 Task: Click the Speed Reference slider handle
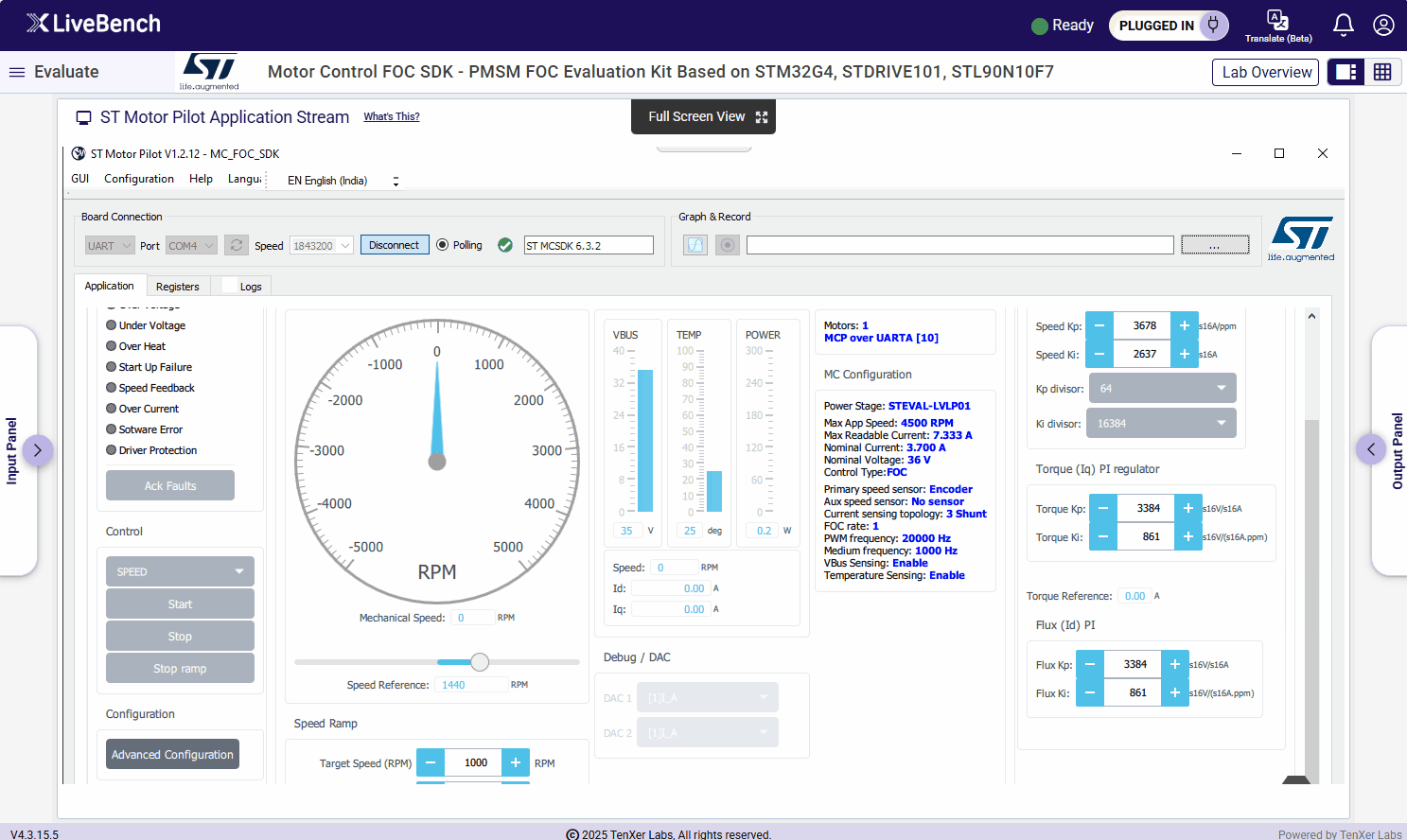[480, 662]
